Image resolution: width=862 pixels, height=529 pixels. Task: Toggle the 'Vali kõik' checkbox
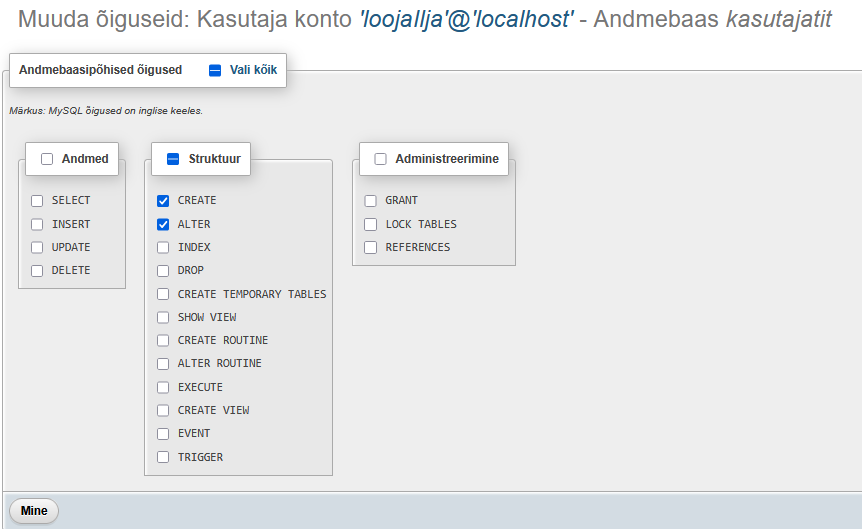pyautogui.click(x=215, y=70)
